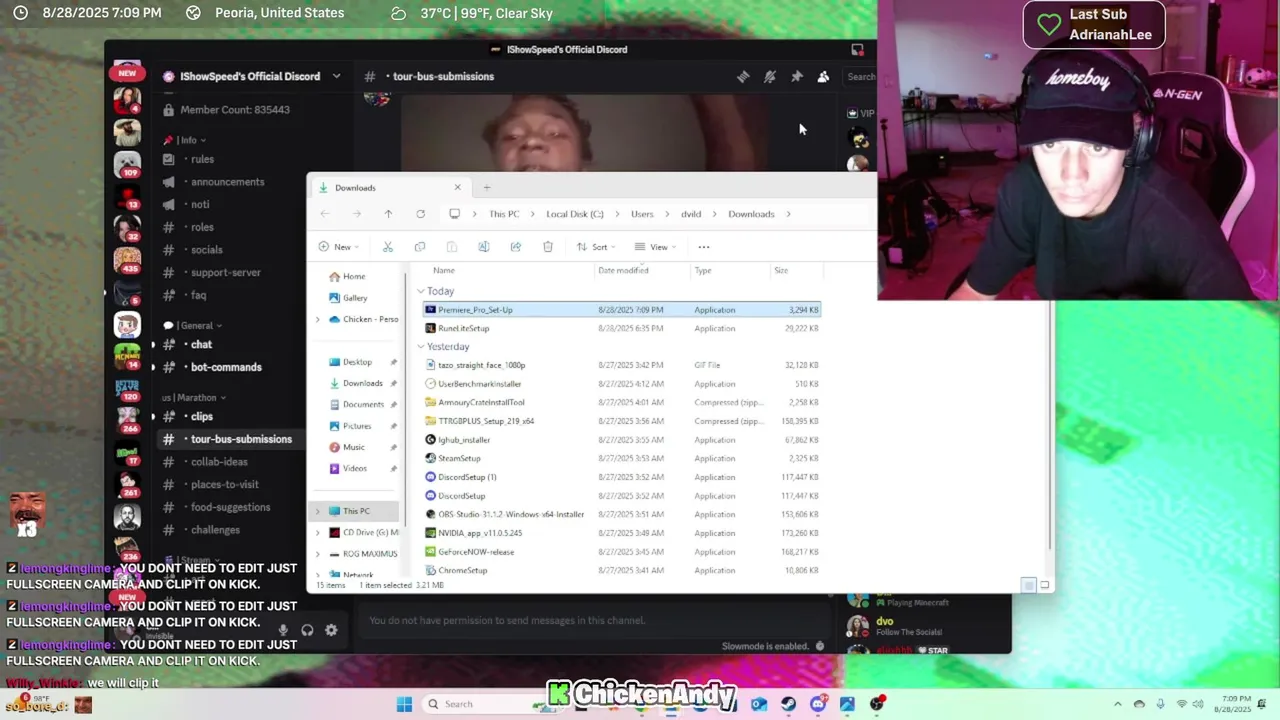1280x720 pixels.
Task: Expand the CD Drive (G:) tree node
Action: point(318,533)
